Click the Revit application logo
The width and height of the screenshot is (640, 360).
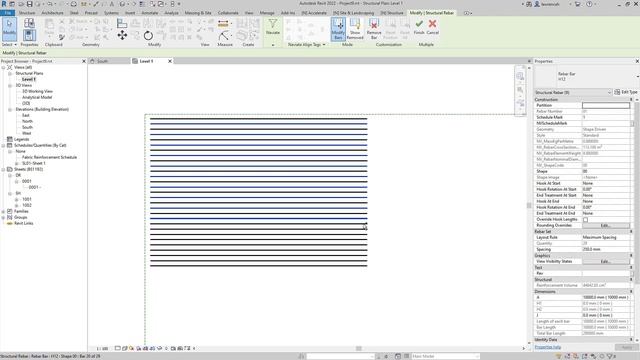(x=4, y=4)
